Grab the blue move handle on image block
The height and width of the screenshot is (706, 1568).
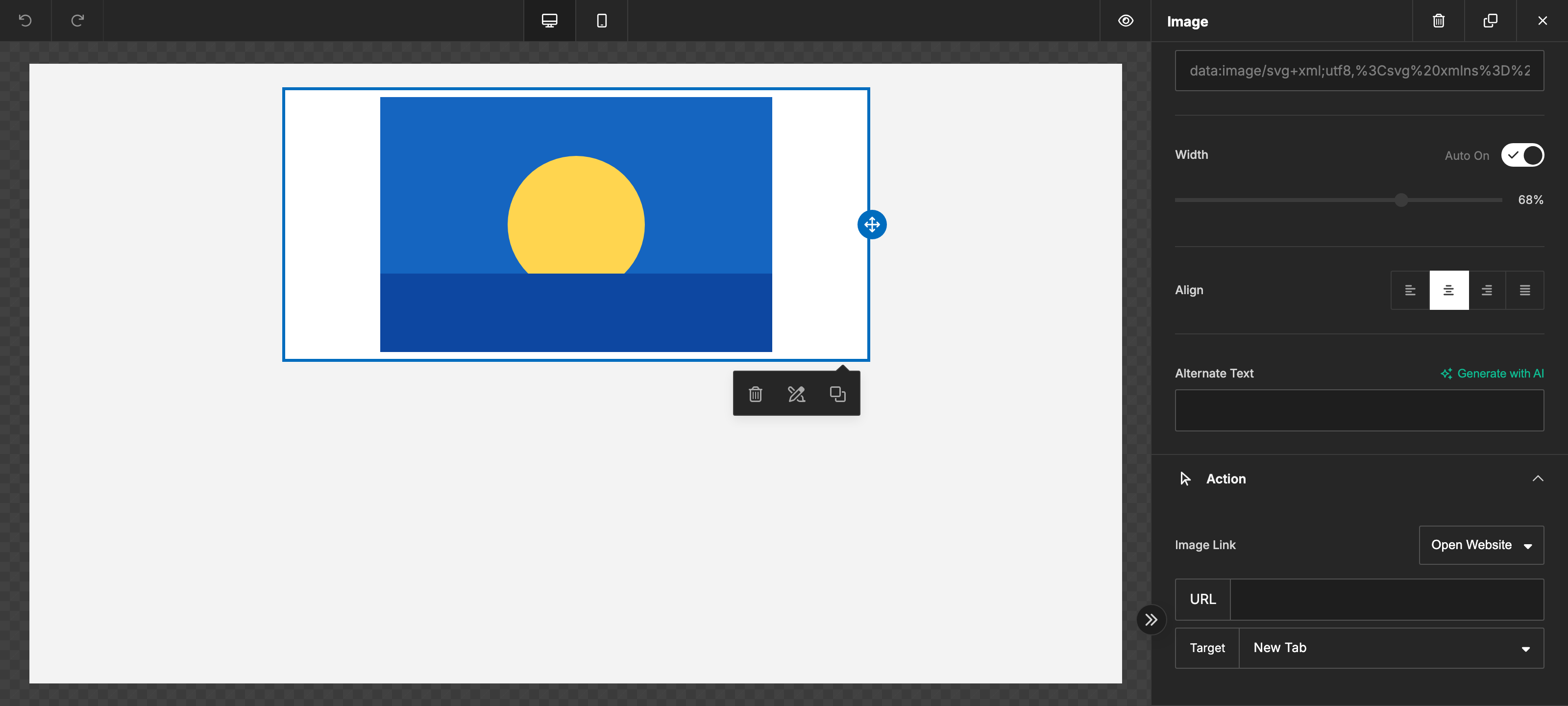pos(872,225)
